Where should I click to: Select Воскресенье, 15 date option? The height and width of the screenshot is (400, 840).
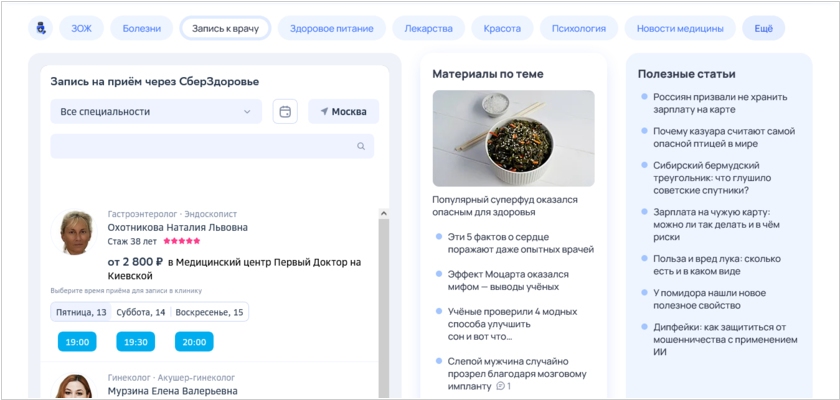tap(209, 312)
